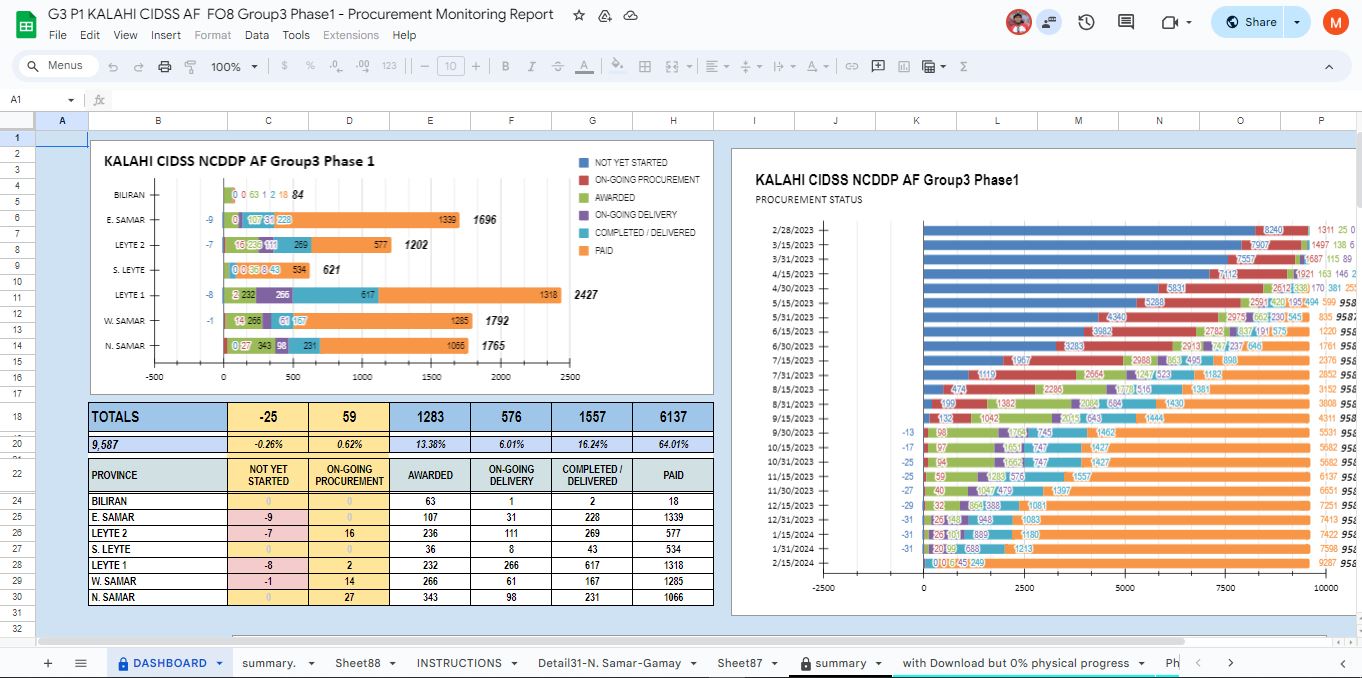This screenshot has width=1362, height=678.
Task: Open the comments panel icon
Action: click(1126, 22)
